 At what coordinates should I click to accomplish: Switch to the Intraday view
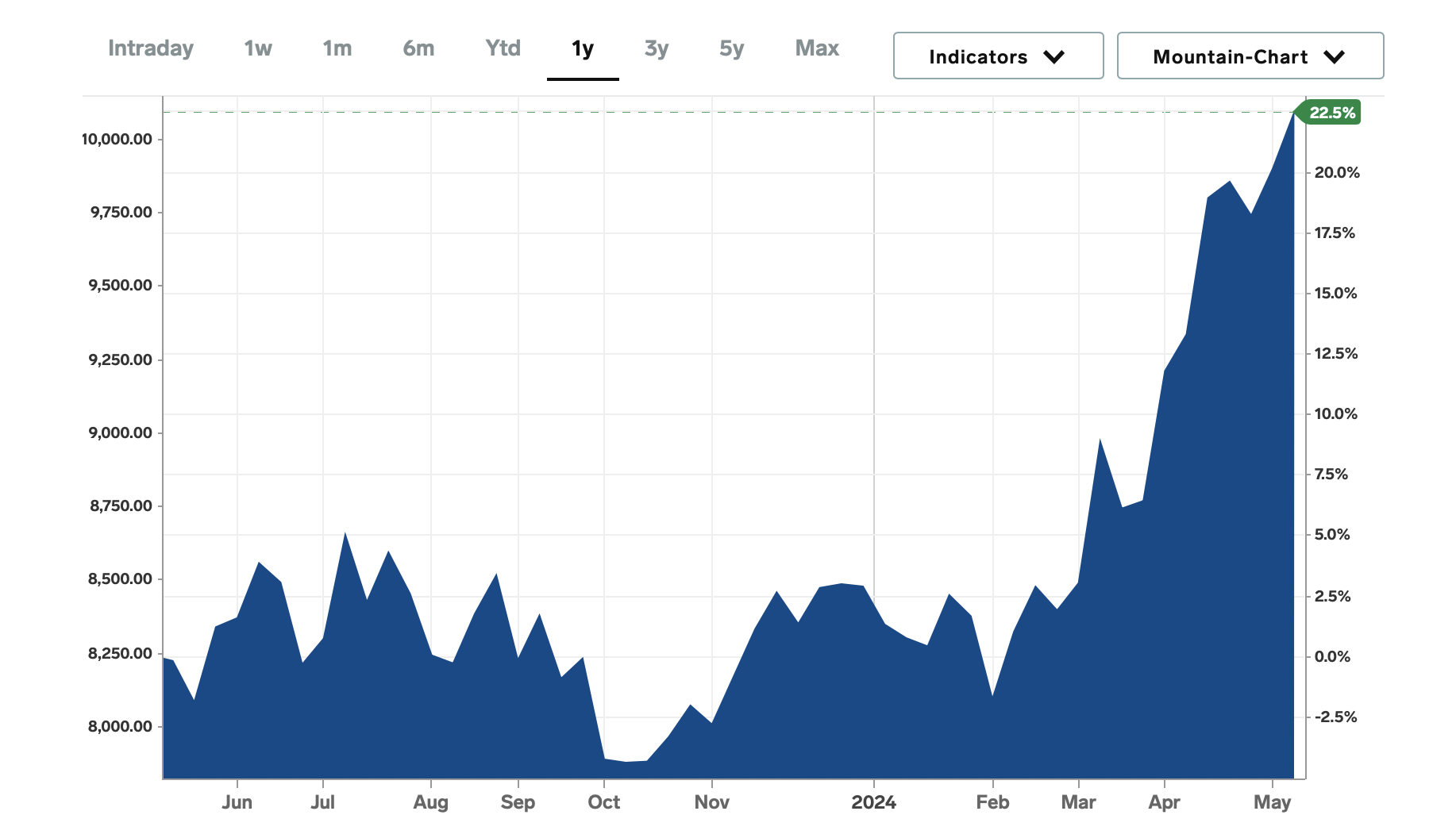(x=151, y=48)
